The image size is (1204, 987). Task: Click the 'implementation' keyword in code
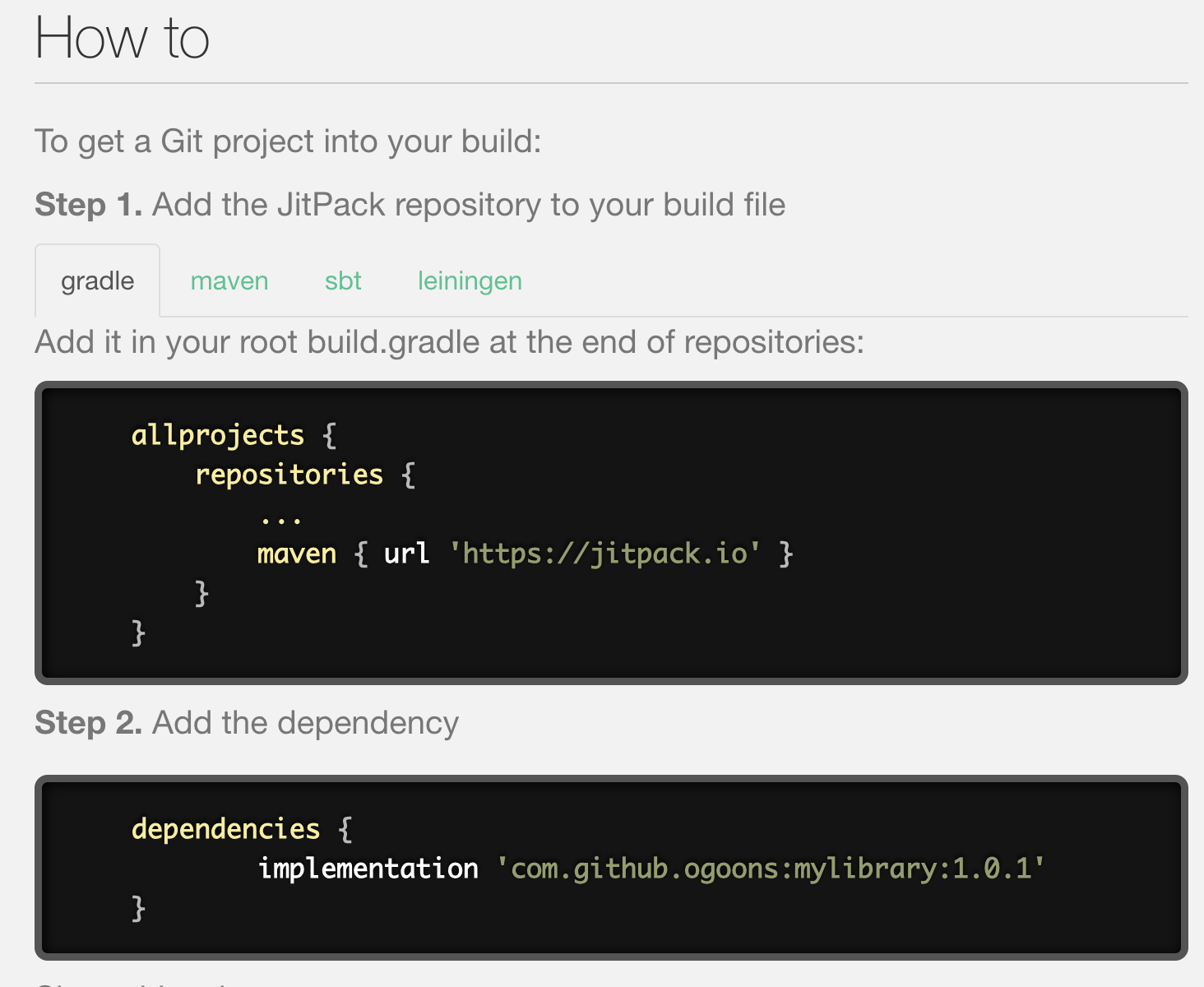point(368,869)
